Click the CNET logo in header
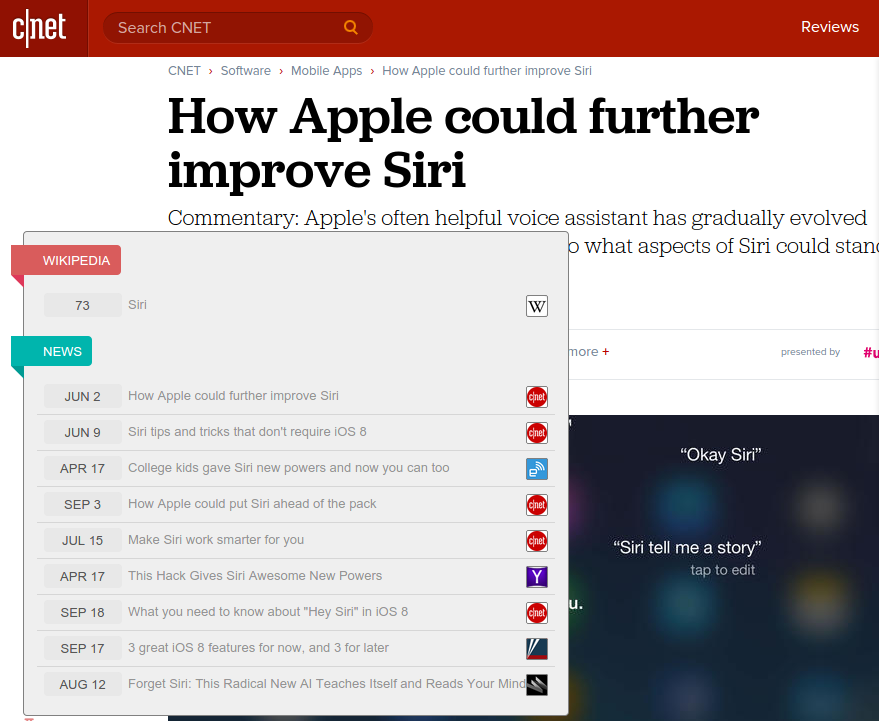This screenshot has width=879, height=721. [x=39, y=28]
